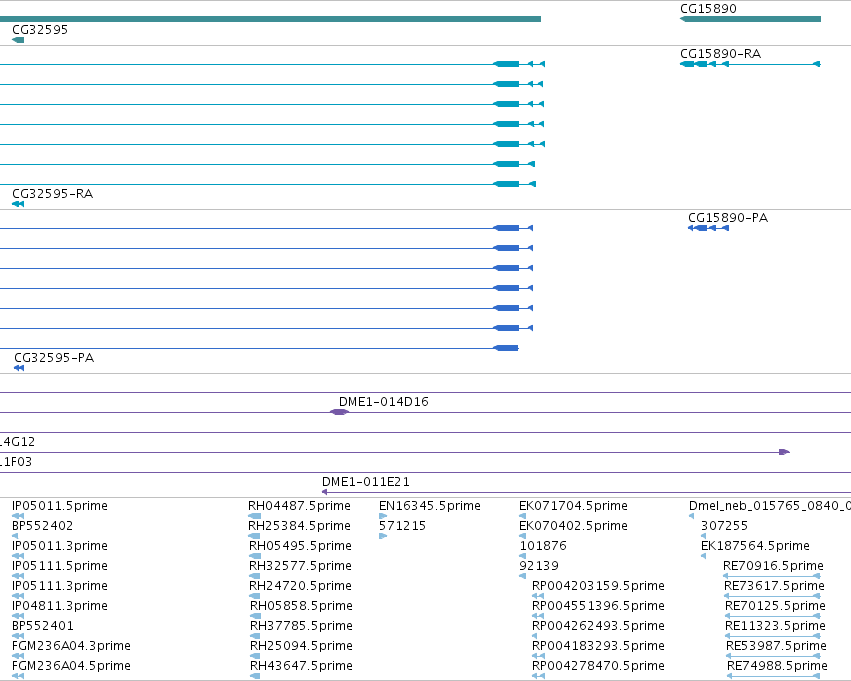The width and height of the screenshot is (851, 681).
Task: Click the RP004203159.5prime EST glyph
Action: tap(538, 596)
